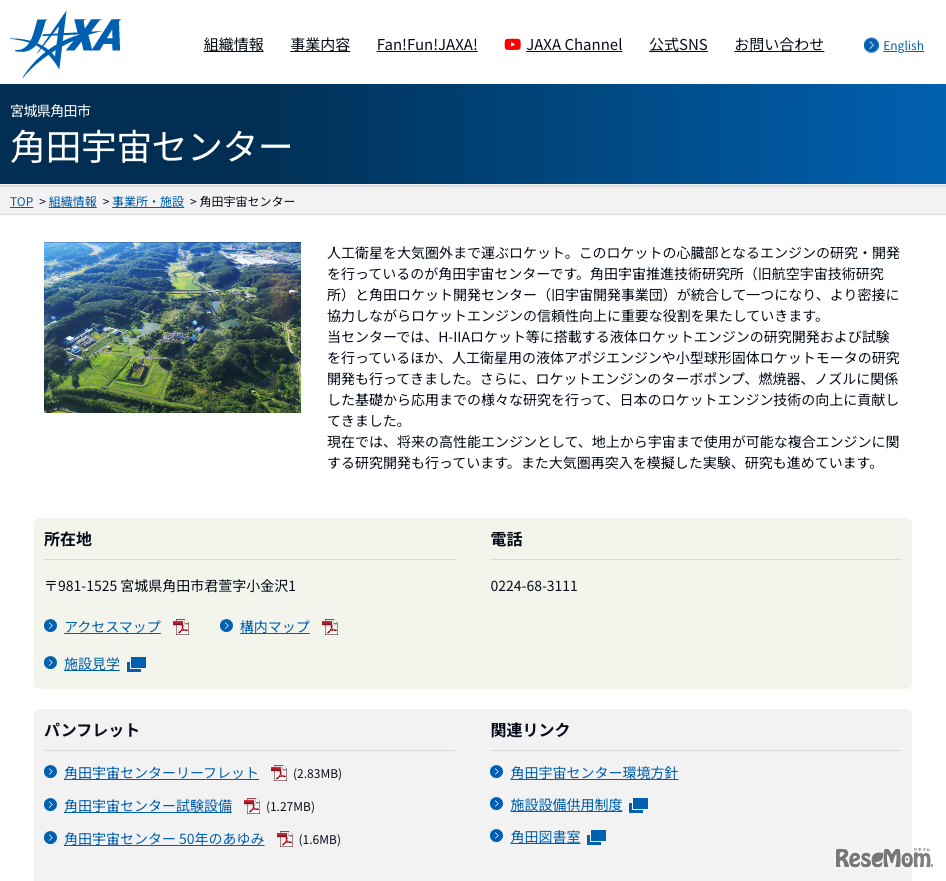Viewport: 946px width, 881px height.
Task: Click the PDF icon for 試験設備 1.27MB
Action: 252,806
